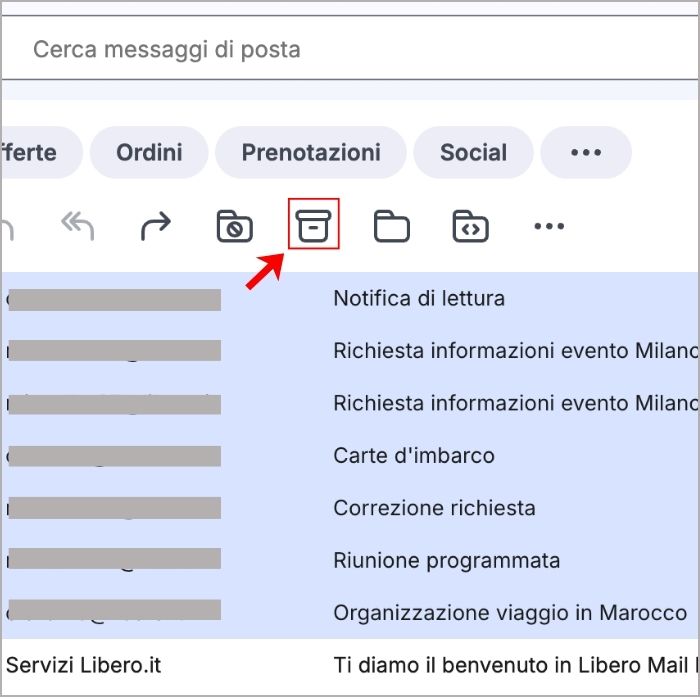This screenshot has height=700, width=700.
Task: Open the Riunione programmata email
Action: pyautogui.click(x=350, y=560)
